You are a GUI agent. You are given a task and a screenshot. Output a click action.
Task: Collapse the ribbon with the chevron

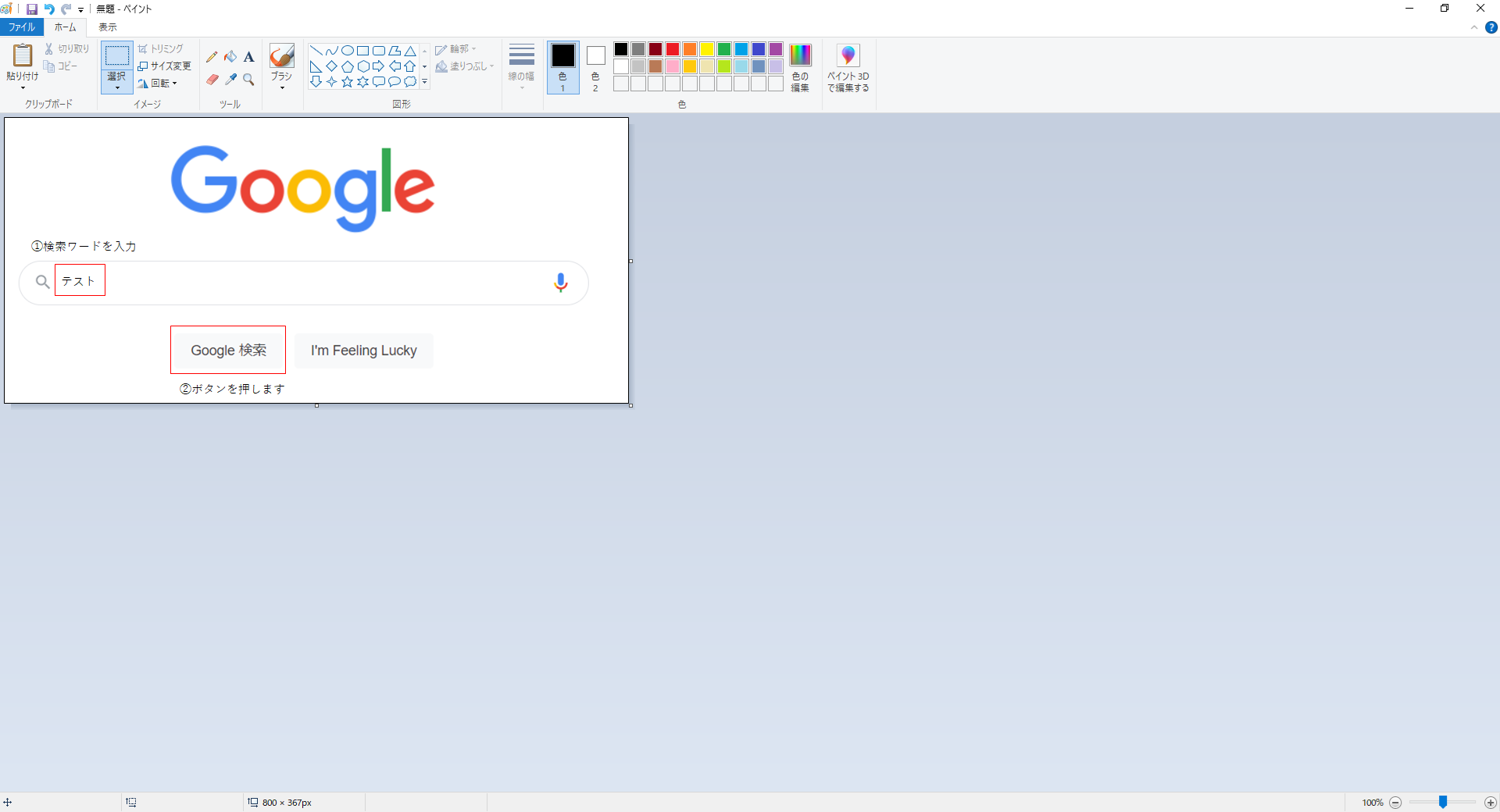click(1474, 27)
